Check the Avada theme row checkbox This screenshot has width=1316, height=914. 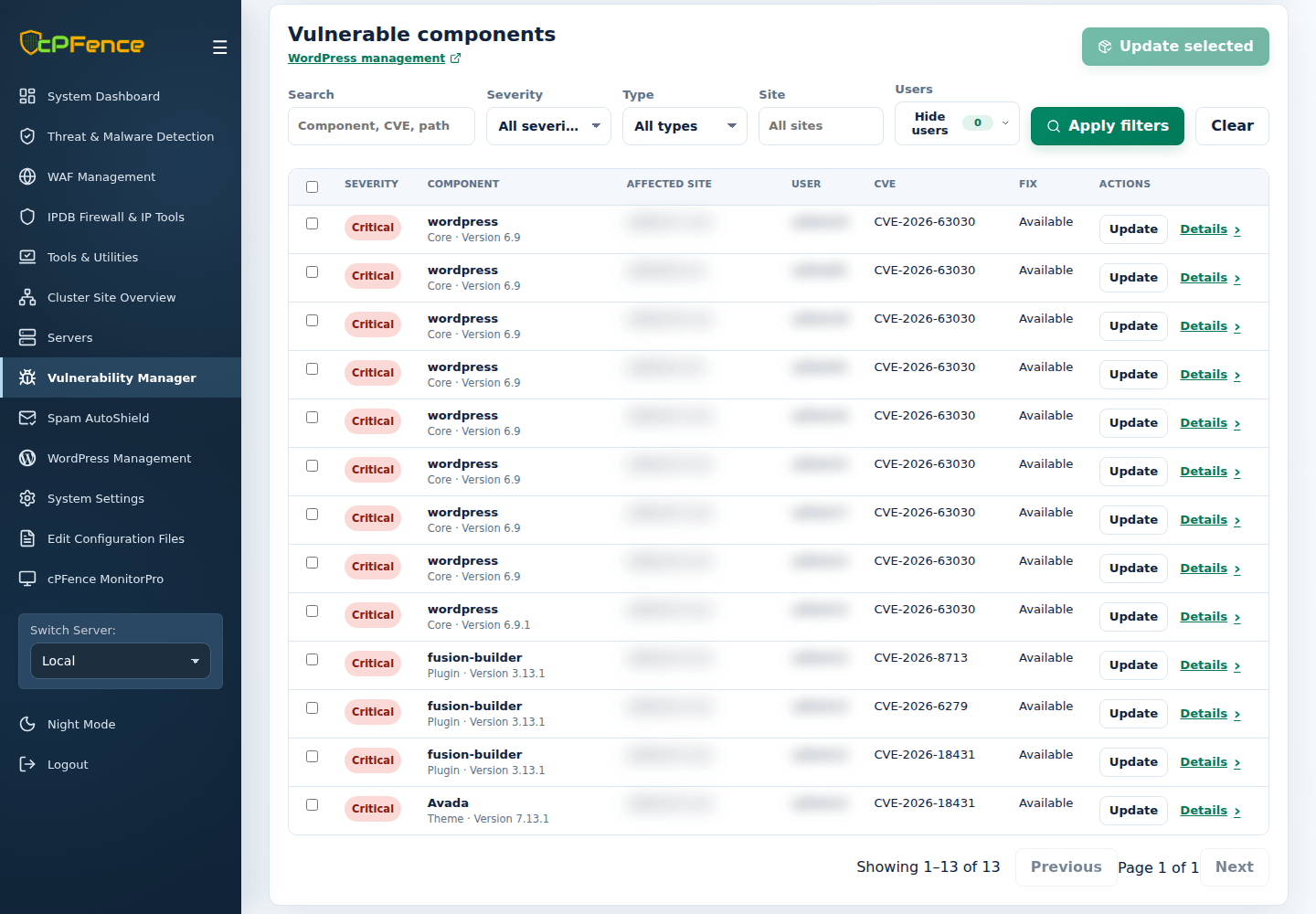pyautogui.click(x=312, y=804)
